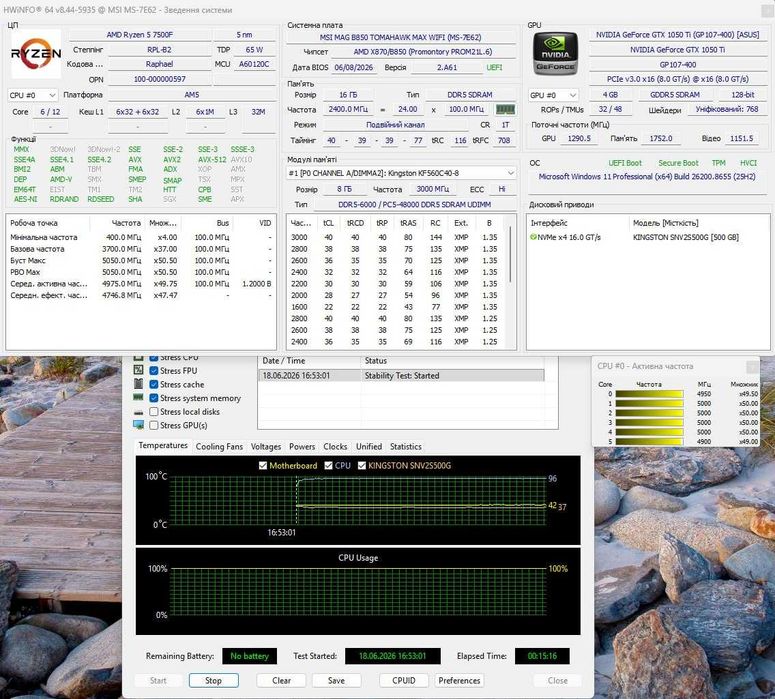The height and width of the screenshot is (699, 775).
Task: Click the tRAS column header
Action: pos(408,223)
